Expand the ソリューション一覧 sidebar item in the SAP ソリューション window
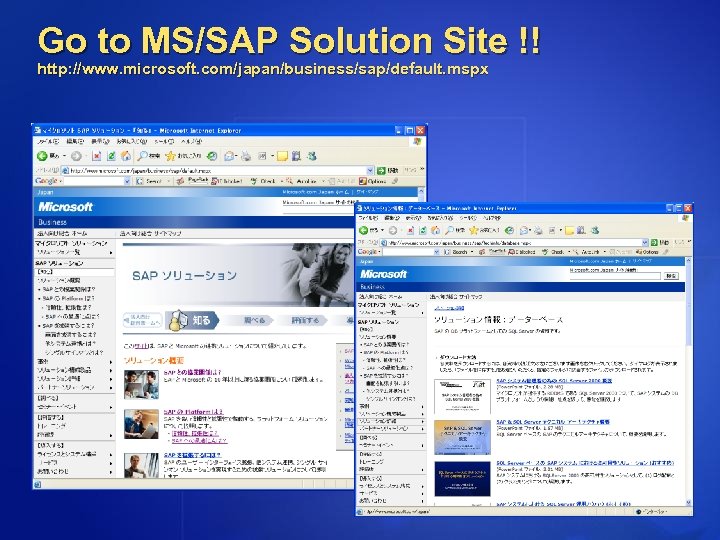Image resolution: width=720 pixels, height=540 pixels. (111, 253)
